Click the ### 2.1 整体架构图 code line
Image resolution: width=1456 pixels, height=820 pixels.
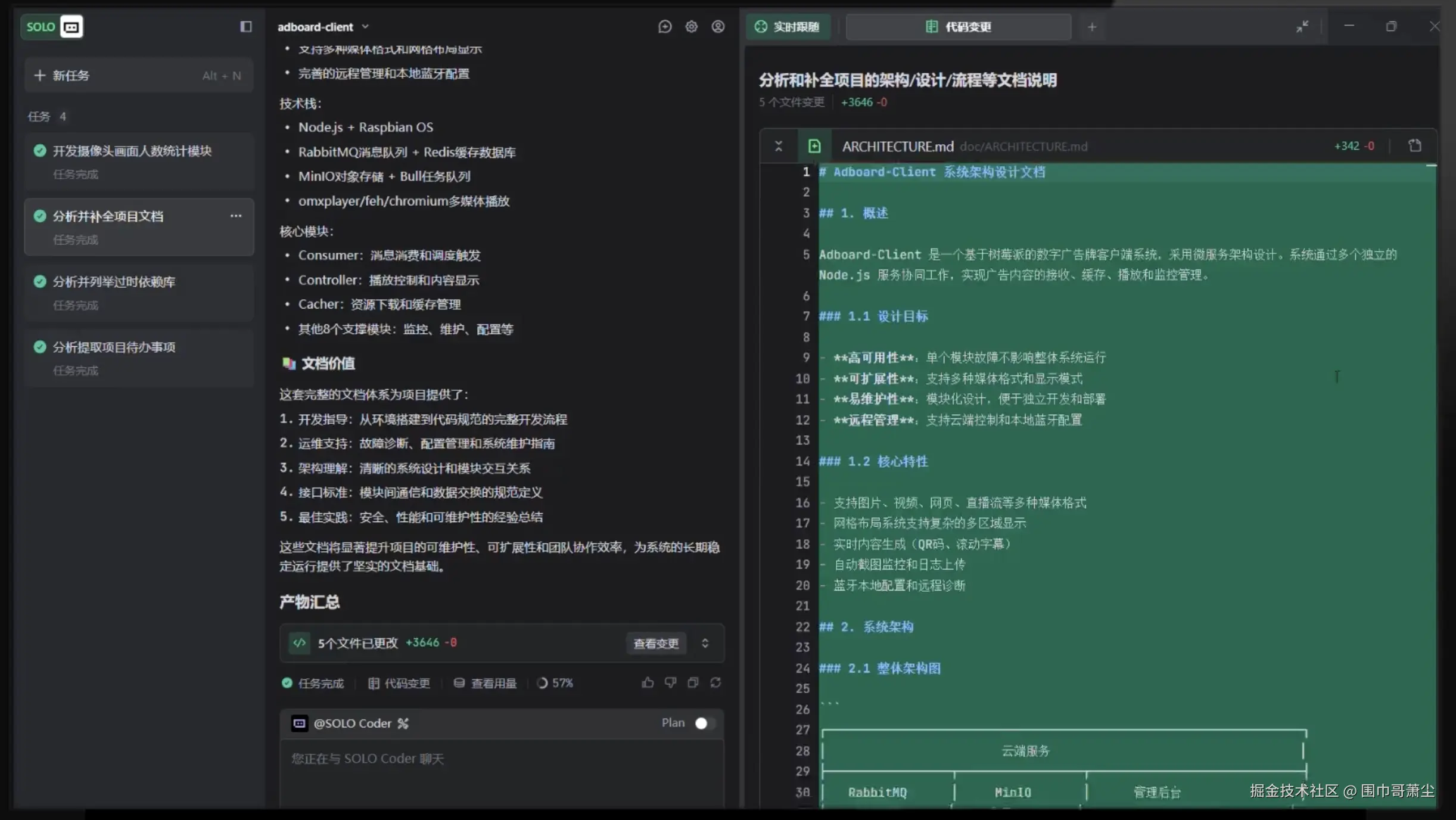(880, 669)
